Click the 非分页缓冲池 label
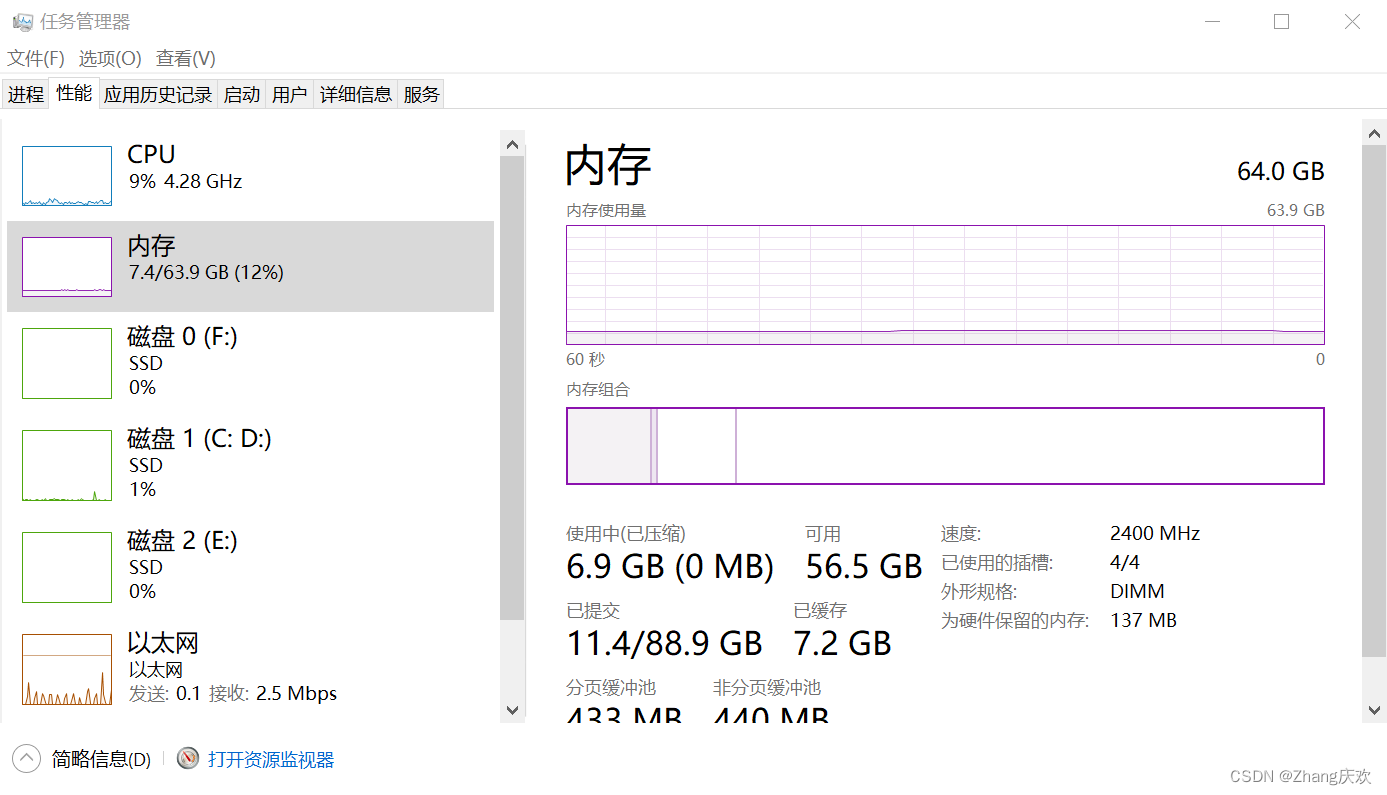This screenshot has width=1387, height=795. pyautogui.click(x=767, y=687)
